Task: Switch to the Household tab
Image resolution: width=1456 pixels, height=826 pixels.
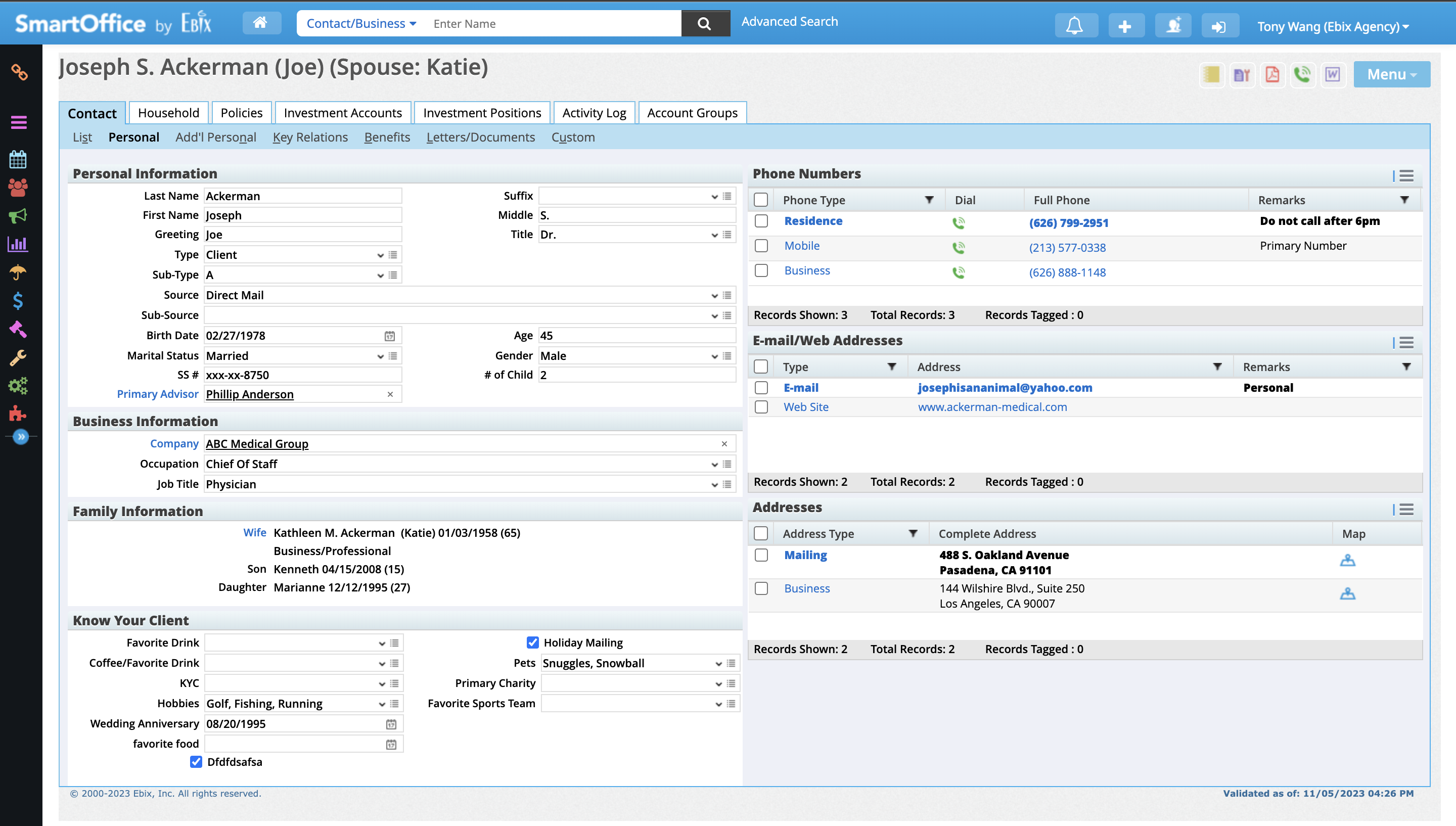Action: click(x=168, y=112)
